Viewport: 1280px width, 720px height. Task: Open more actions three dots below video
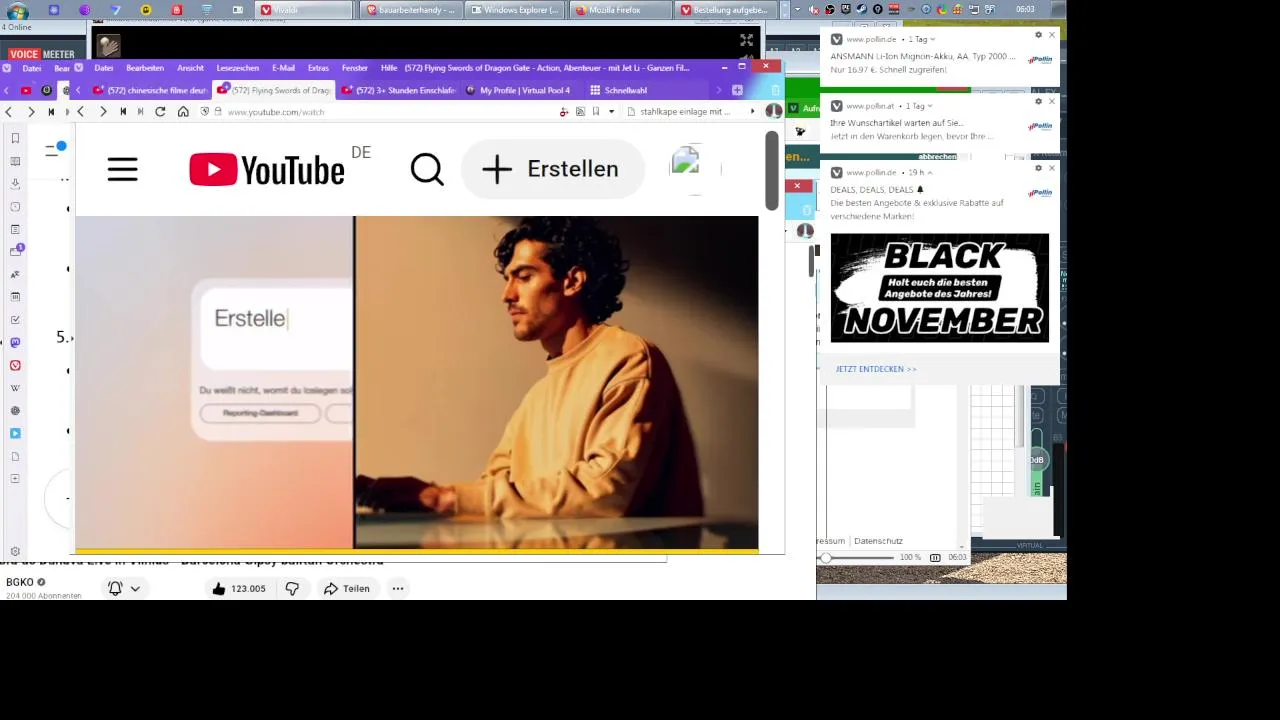coord(398,589)
